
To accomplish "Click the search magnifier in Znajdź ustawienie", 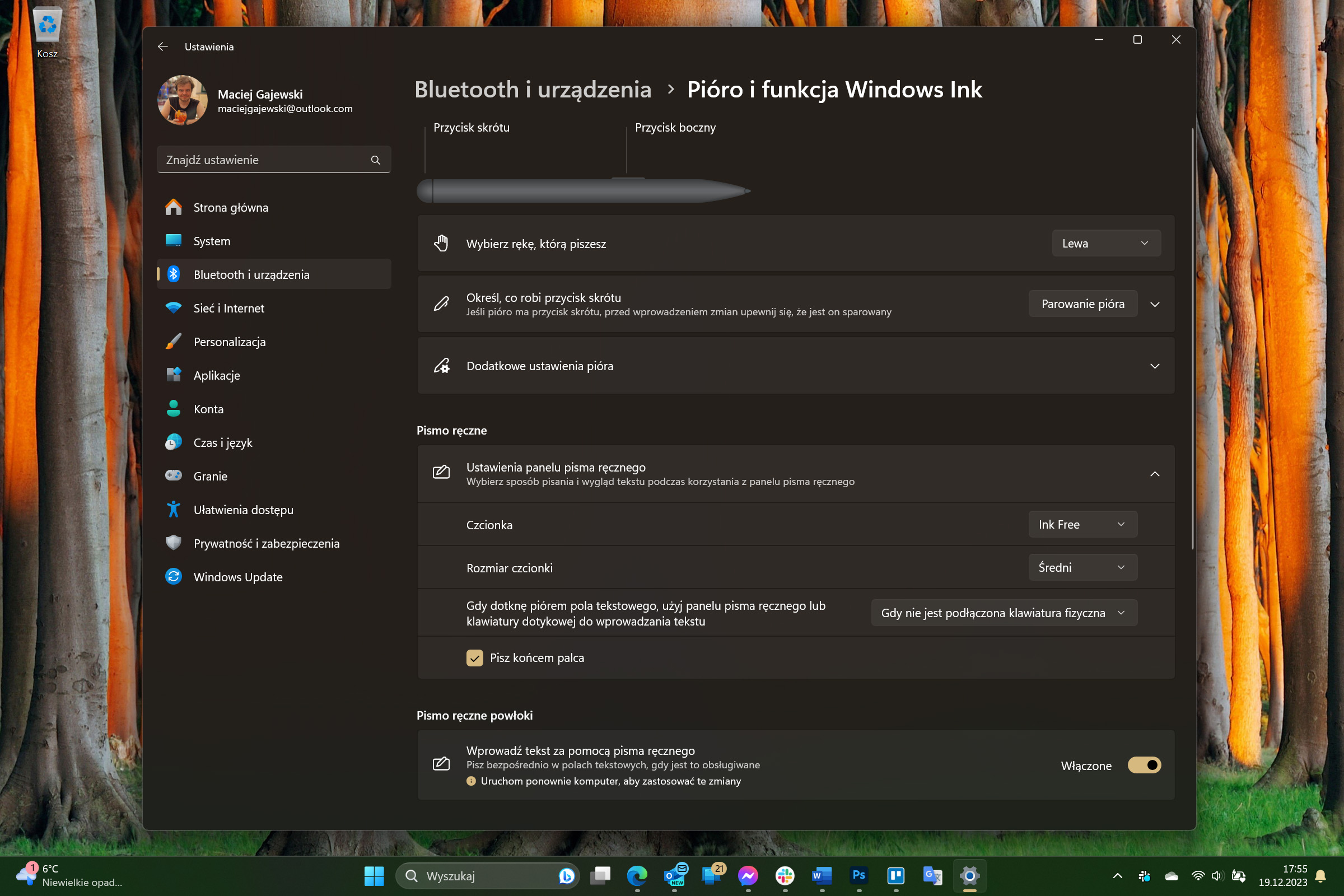I will coord(375,160).
